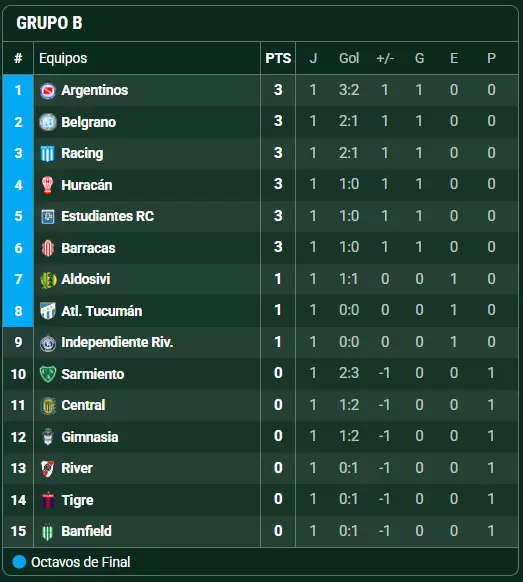Viewport: 523px width, 582px height.
Task: Click the Equipos column header
Action: pos(63,58)
